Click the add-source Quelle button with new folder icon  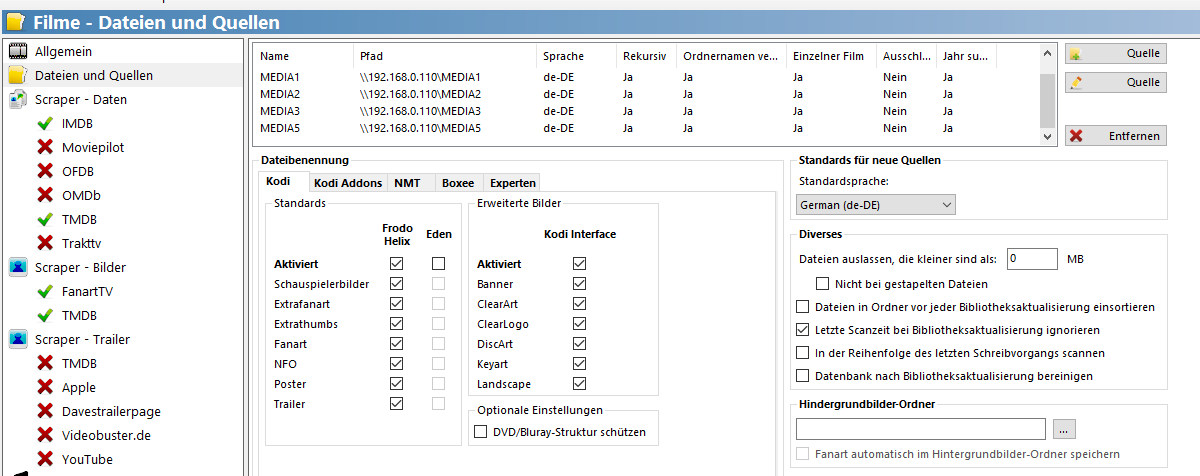[1116, 54]
